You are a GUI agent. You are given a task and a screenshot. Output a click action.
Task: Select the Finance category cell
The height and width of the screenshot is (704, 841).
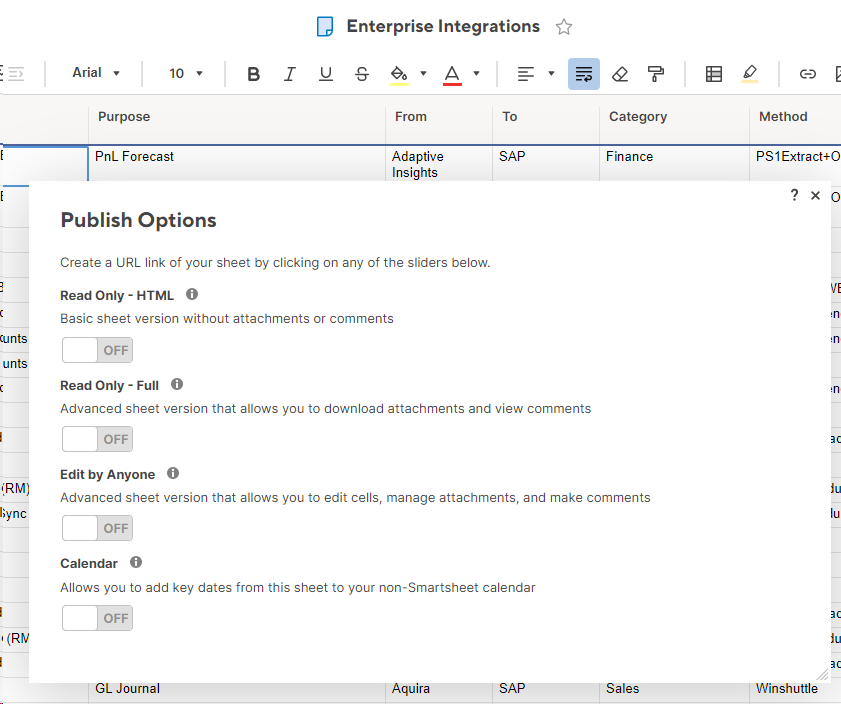coord(674,163)
